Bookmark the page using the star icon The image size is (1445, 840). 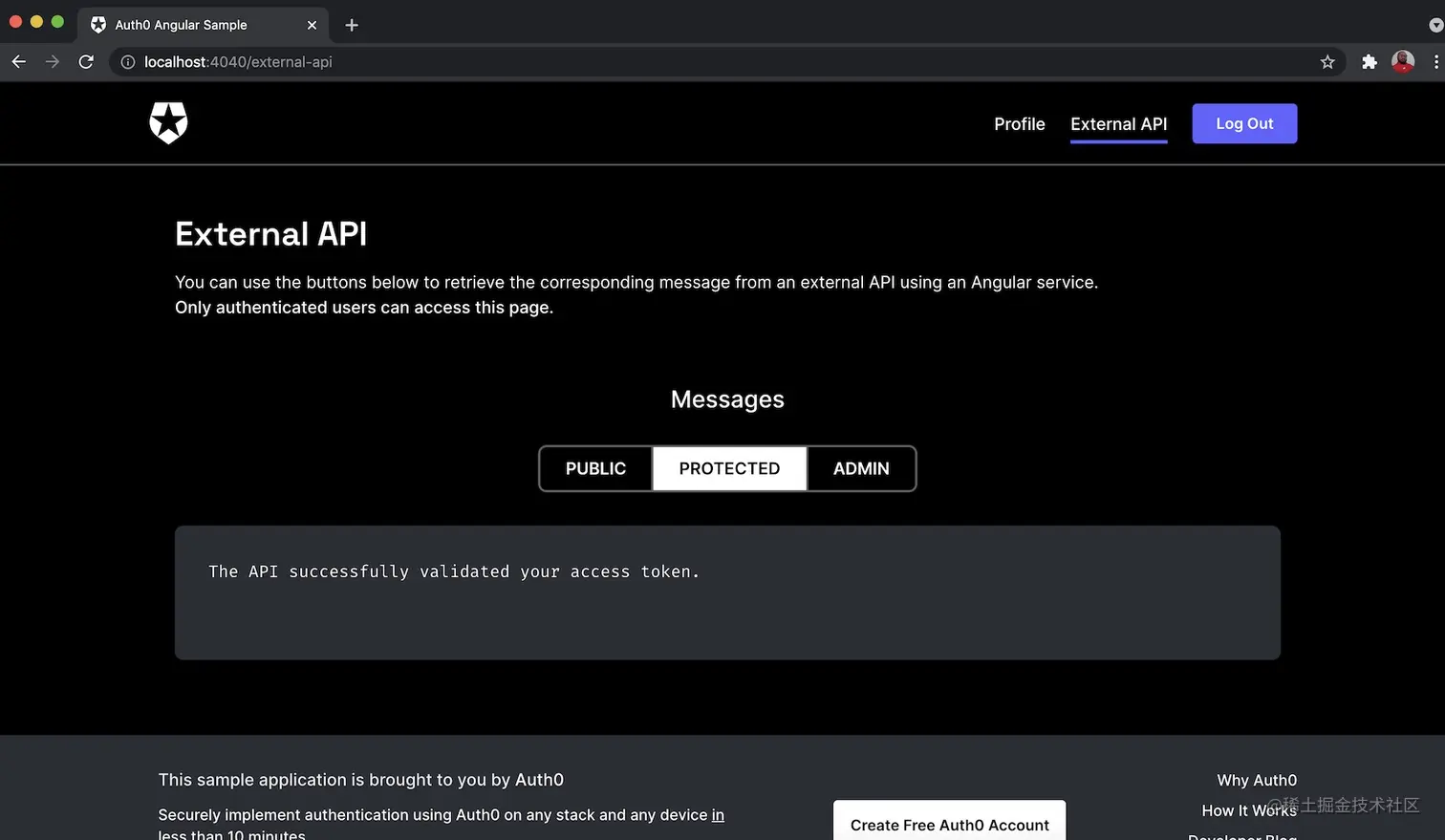click(x=1327, y=61)
